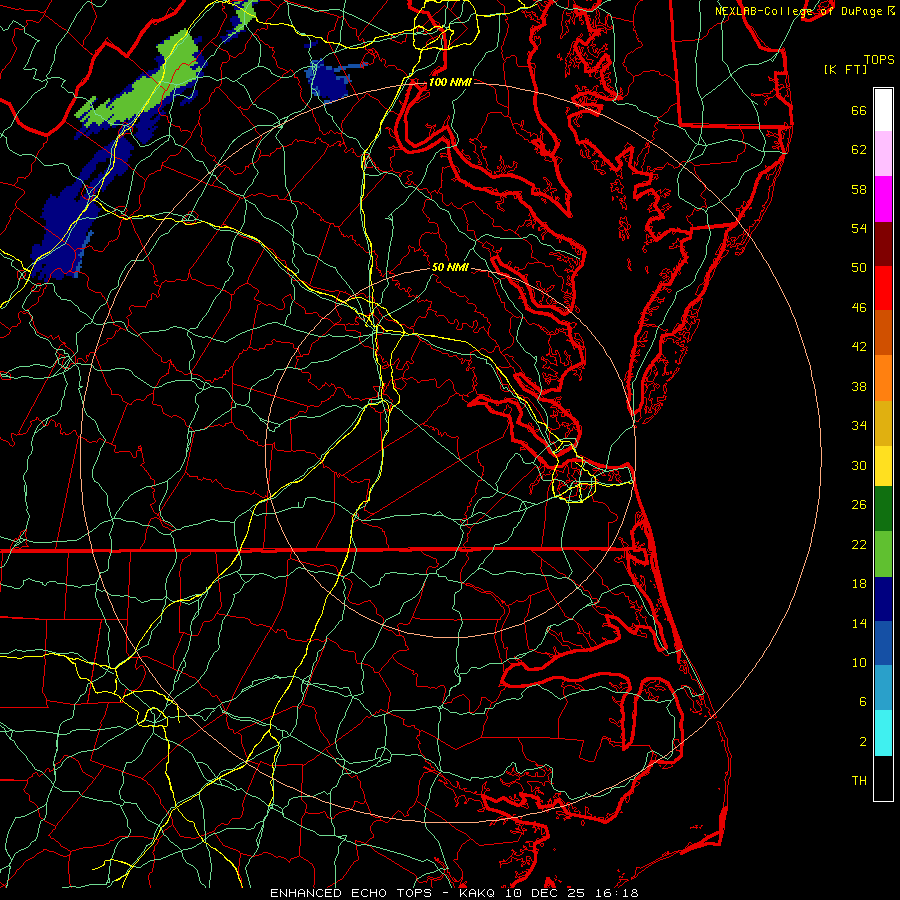Click the dark orange 46 kft legend swatch

pos(883,332)
